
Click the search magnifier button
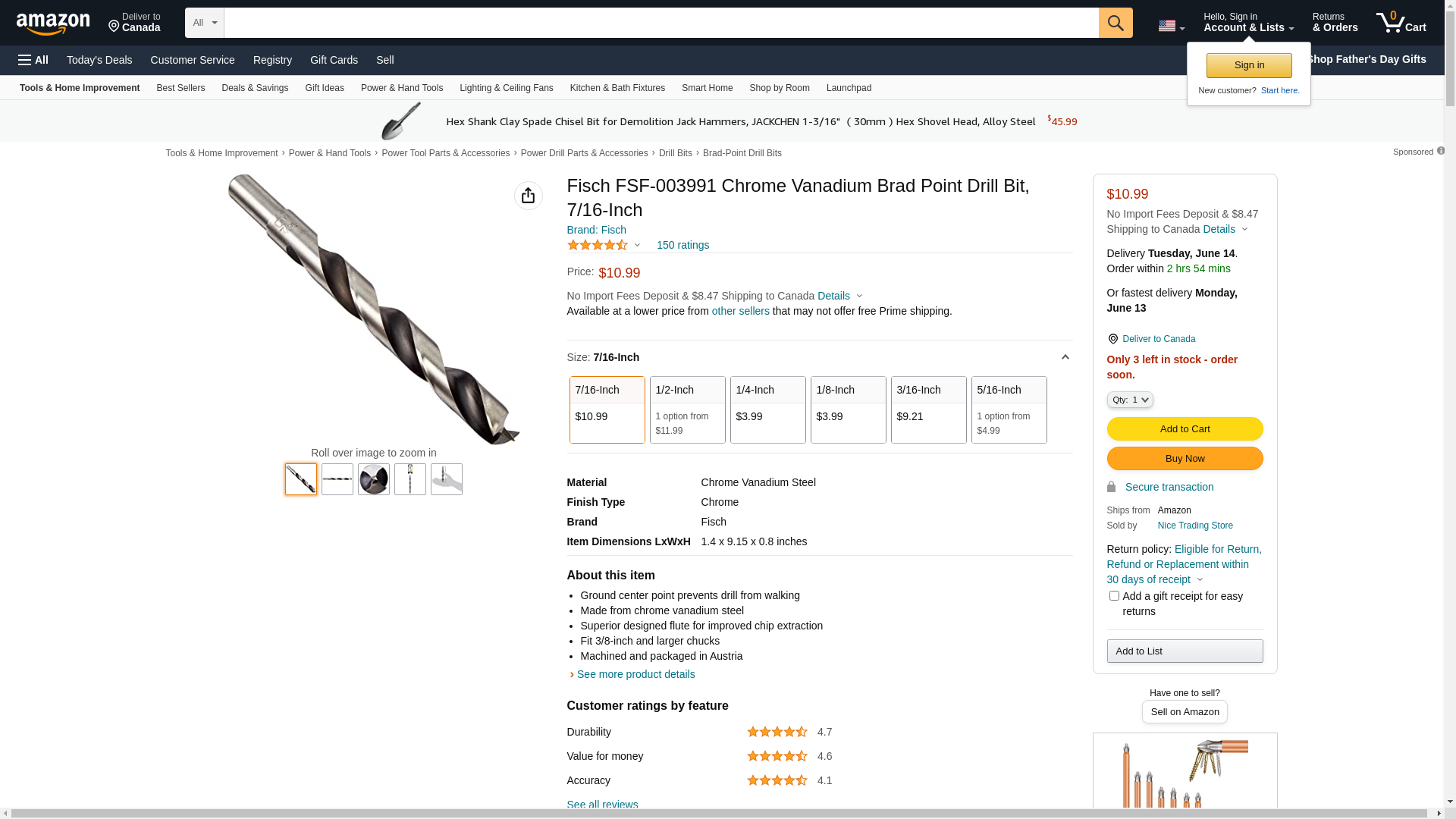tap(1115, 23)
